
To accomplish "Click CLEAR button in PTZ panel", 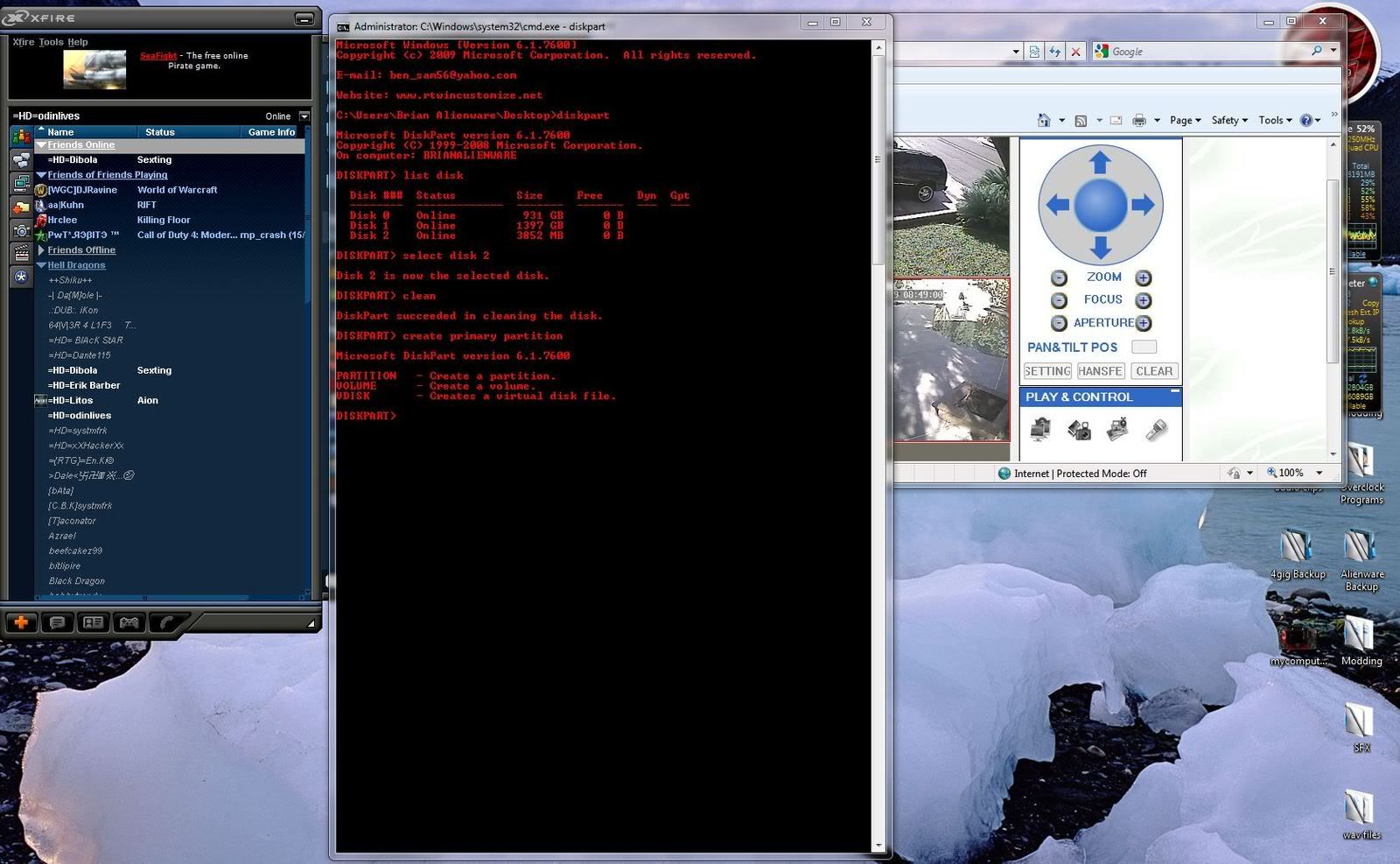I will (1154, 371).
